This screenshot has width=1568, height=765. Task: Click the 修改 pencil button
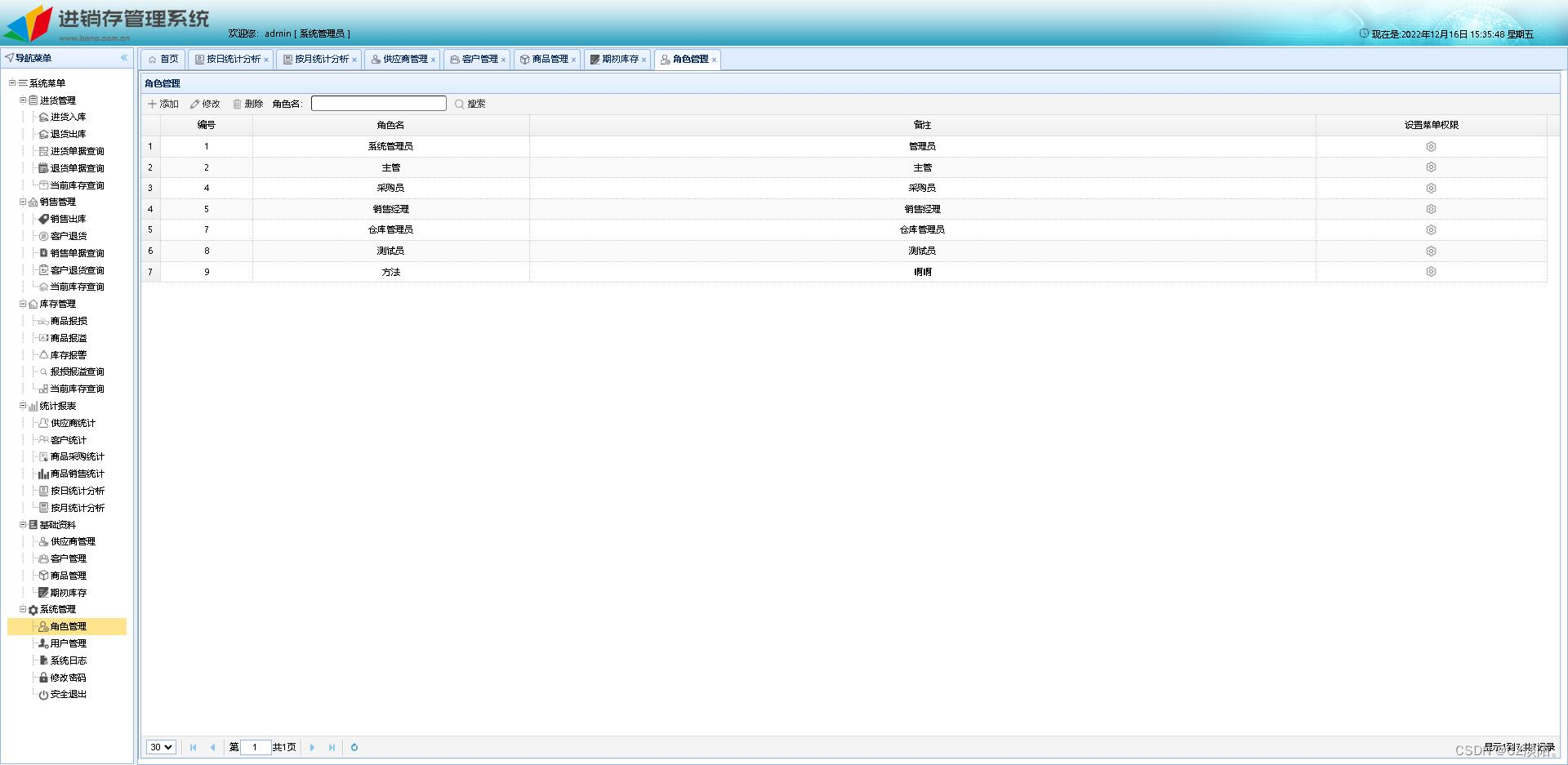[x=205, y=104]
